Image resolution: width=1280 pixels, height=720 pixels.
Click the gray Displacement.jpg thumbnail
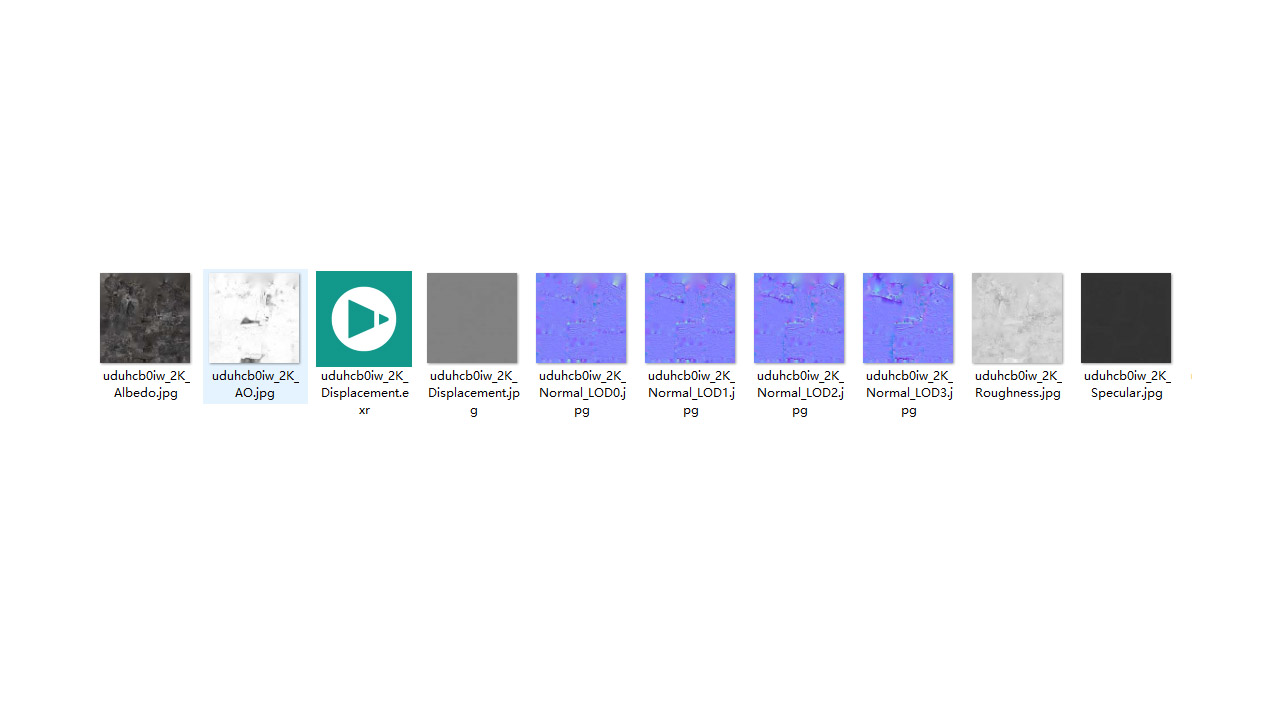472,318
